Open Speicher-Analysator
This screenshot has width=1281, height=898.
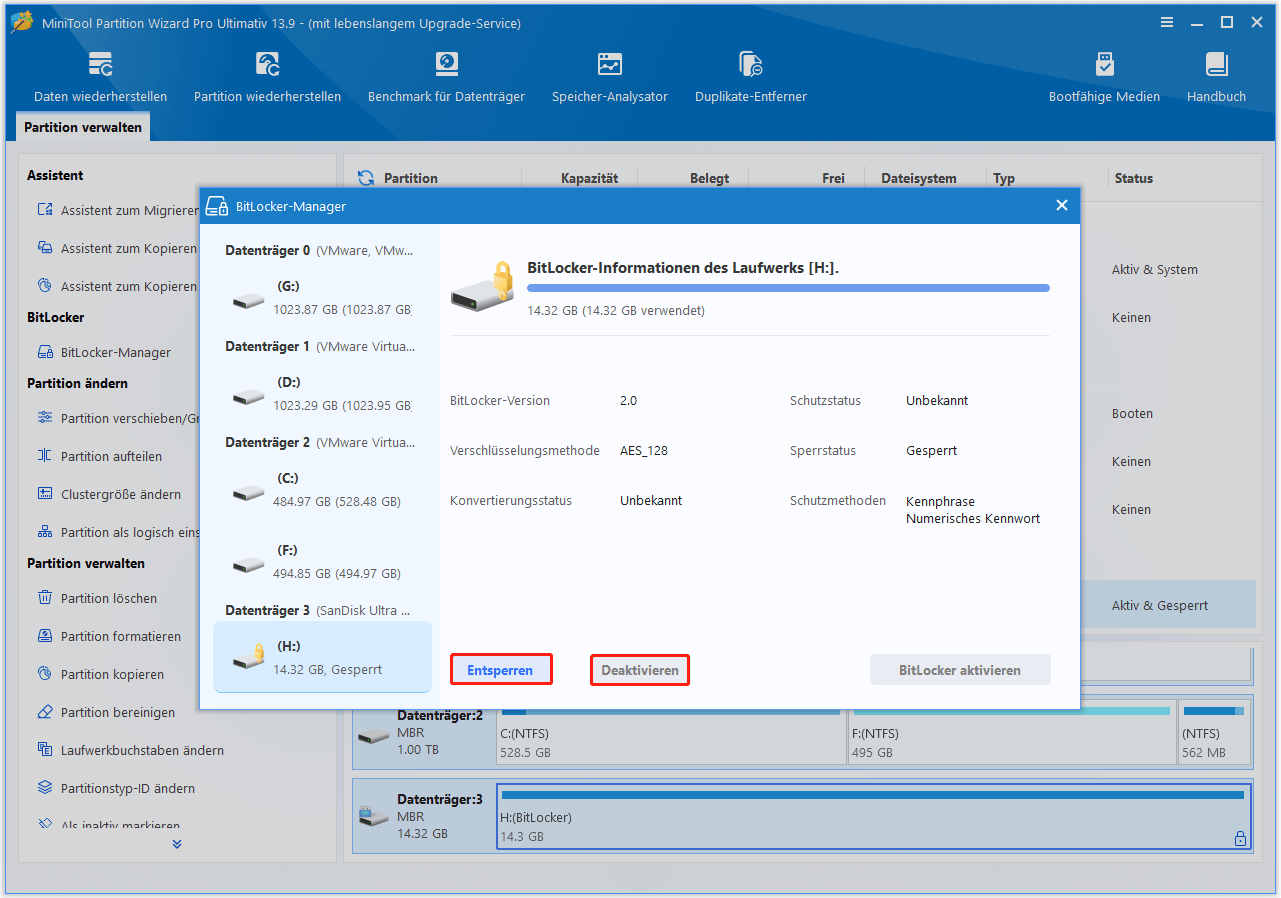coord(609,78)
